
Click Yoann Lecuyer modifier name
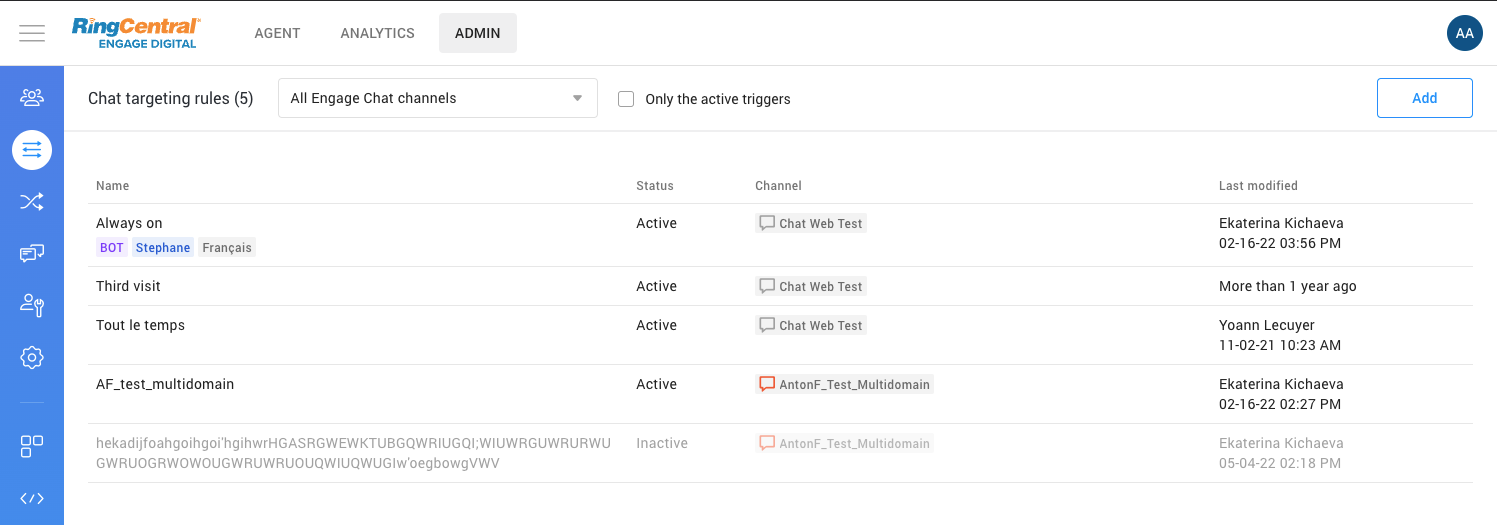click(x=1267, y=325)
